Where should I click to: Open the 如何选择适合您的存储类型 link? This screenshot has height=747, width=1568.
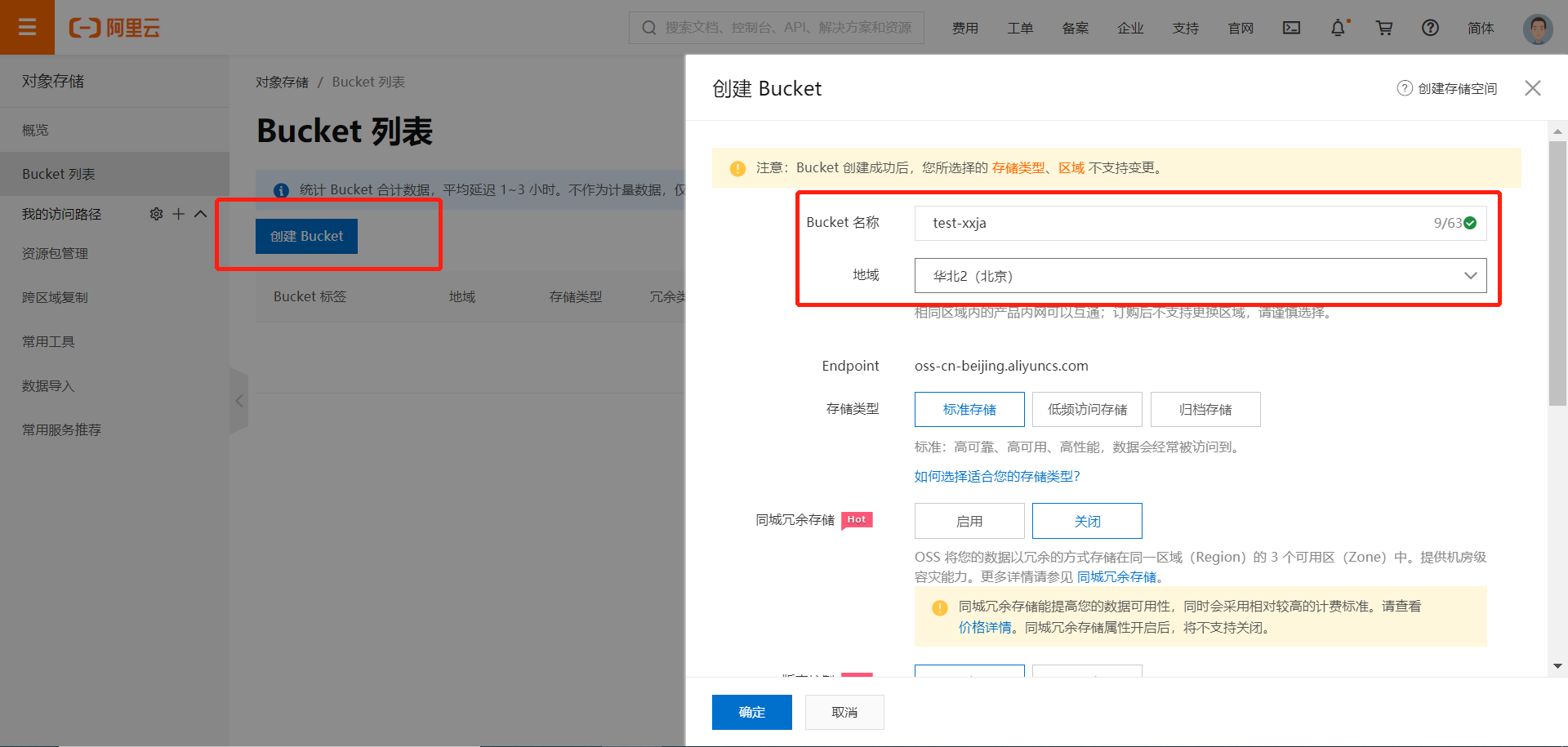tap(996, 475)
